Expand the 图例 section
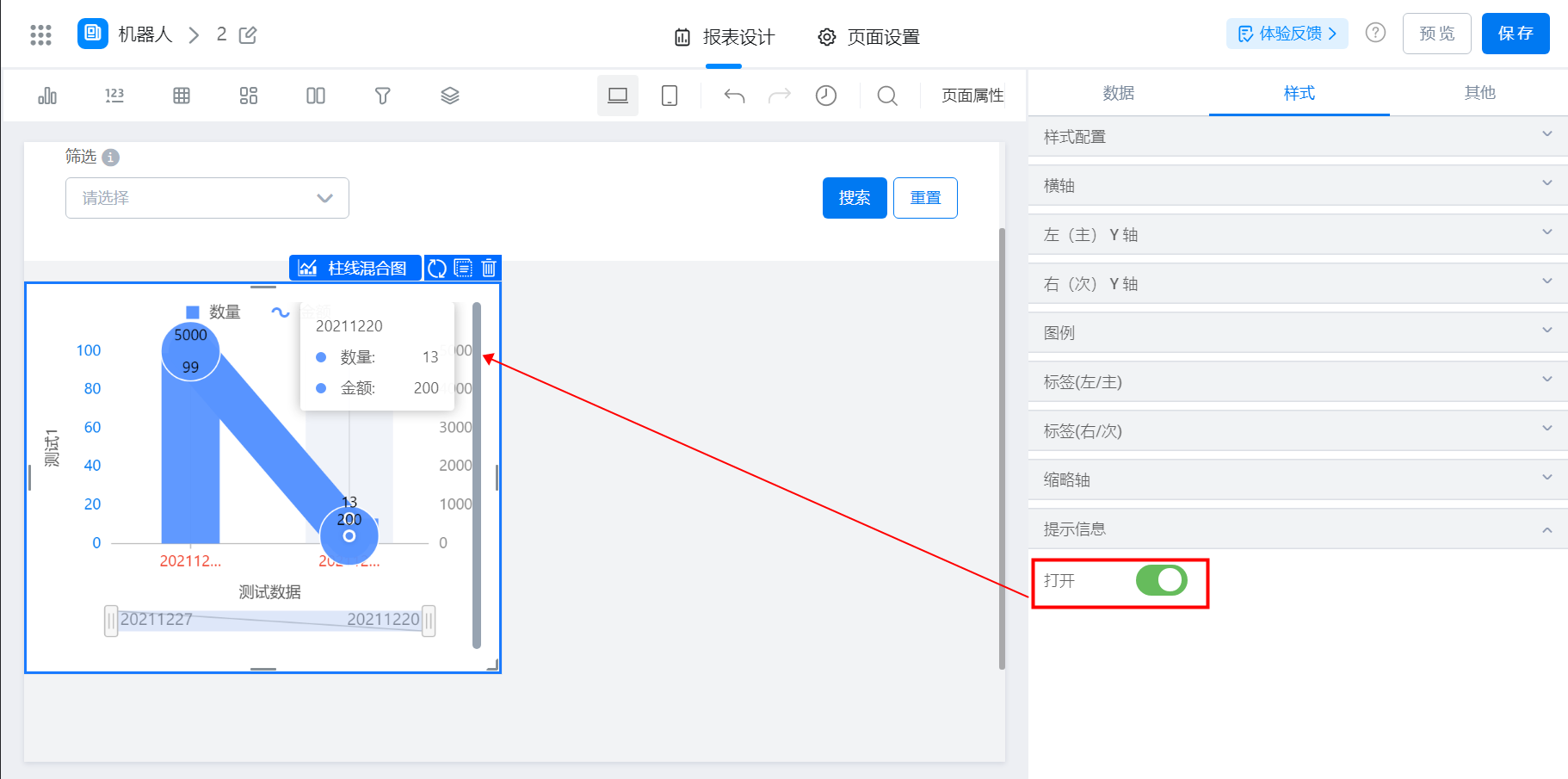1568x779 pixels. point(1298,332)
